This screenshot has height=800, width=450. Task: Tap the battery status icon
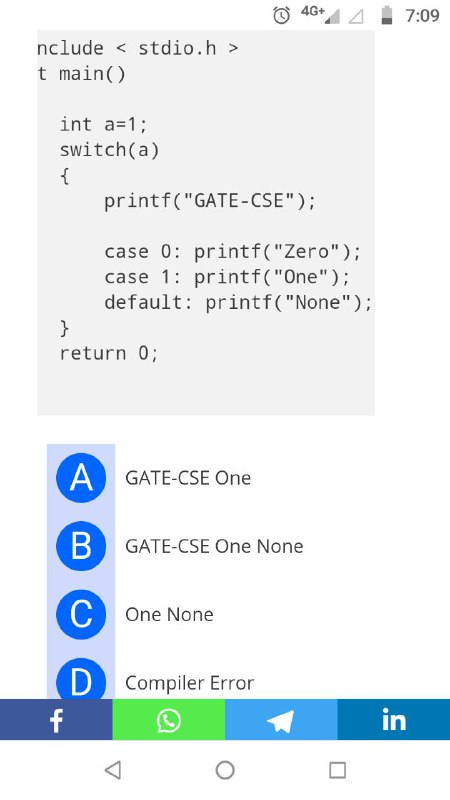(387, 15)
